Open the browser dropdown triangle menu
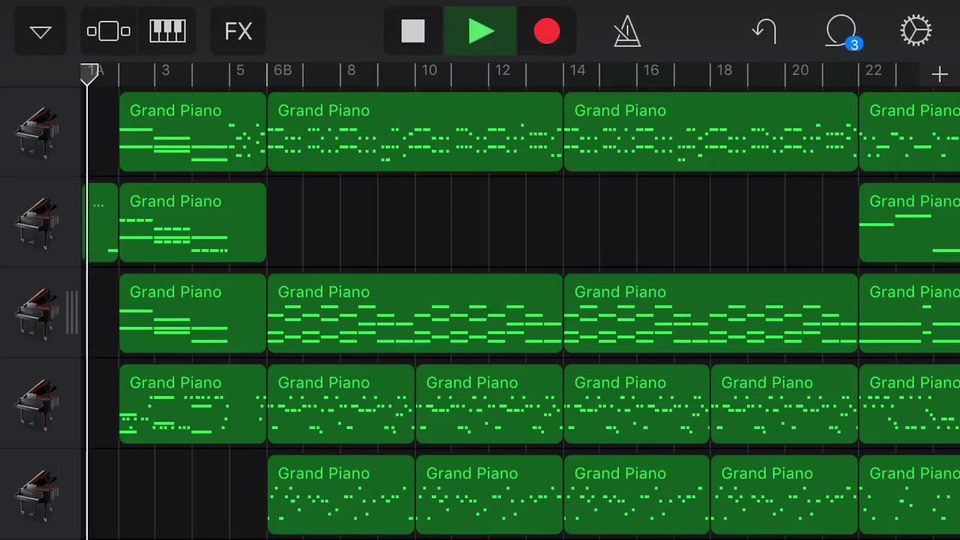 point(40,31)
